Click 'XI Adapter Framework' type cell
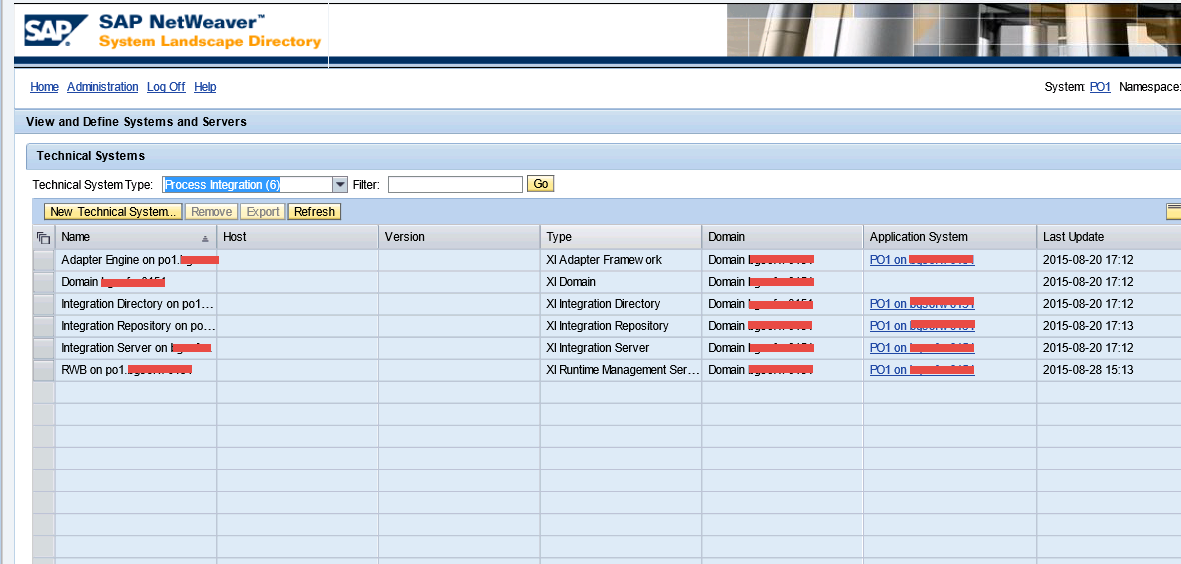 click(x=621, y=260)
